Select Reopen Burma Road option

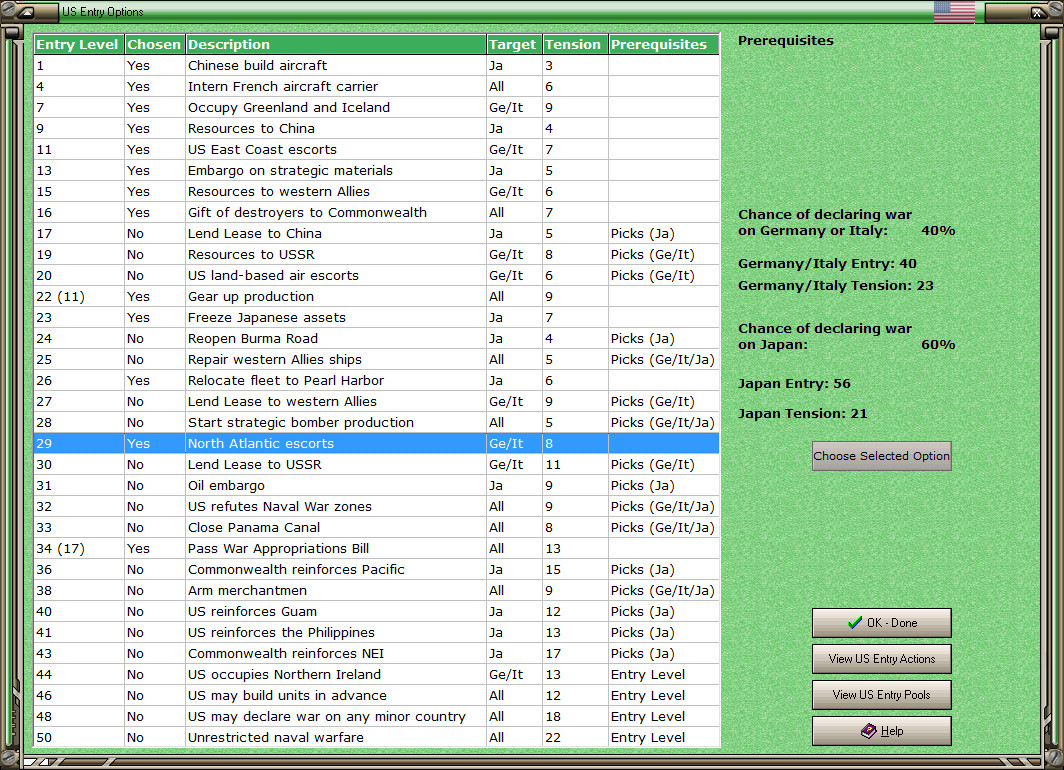[377, 339]
